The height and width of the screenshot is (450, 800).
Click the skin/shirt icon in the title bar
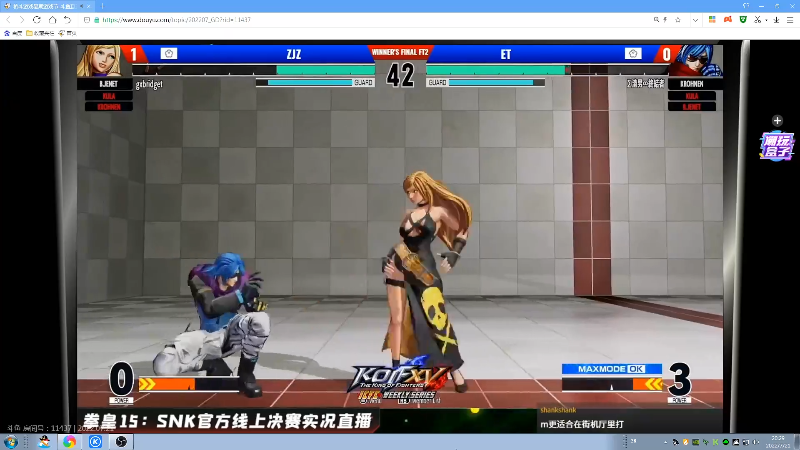[746, 6]
